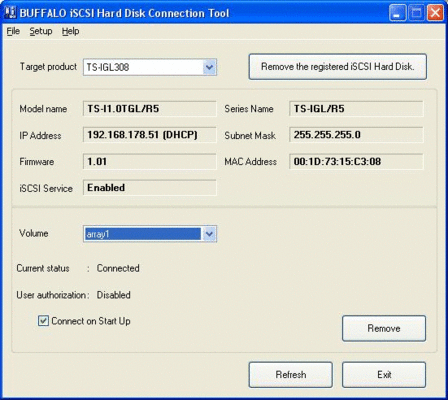448x400 pixels.
Task: Expand the Volume dropdown arrow
Action: tap(209, 234)
